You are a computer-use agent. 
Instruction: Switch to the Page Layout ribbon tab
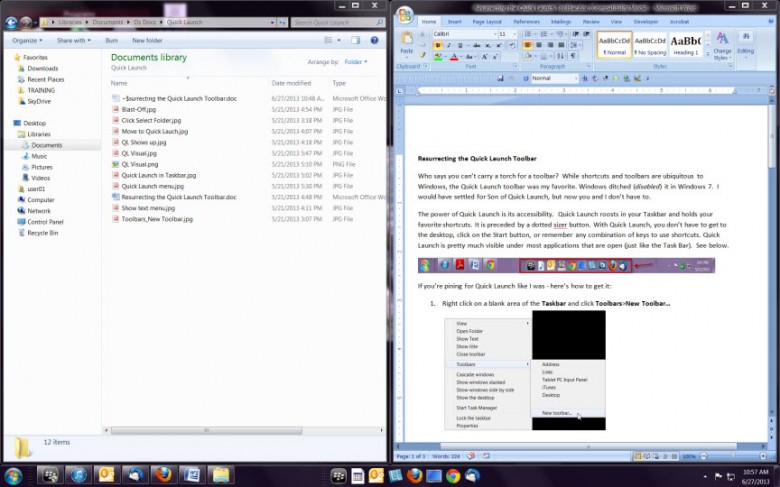click(x=487, y=22)
